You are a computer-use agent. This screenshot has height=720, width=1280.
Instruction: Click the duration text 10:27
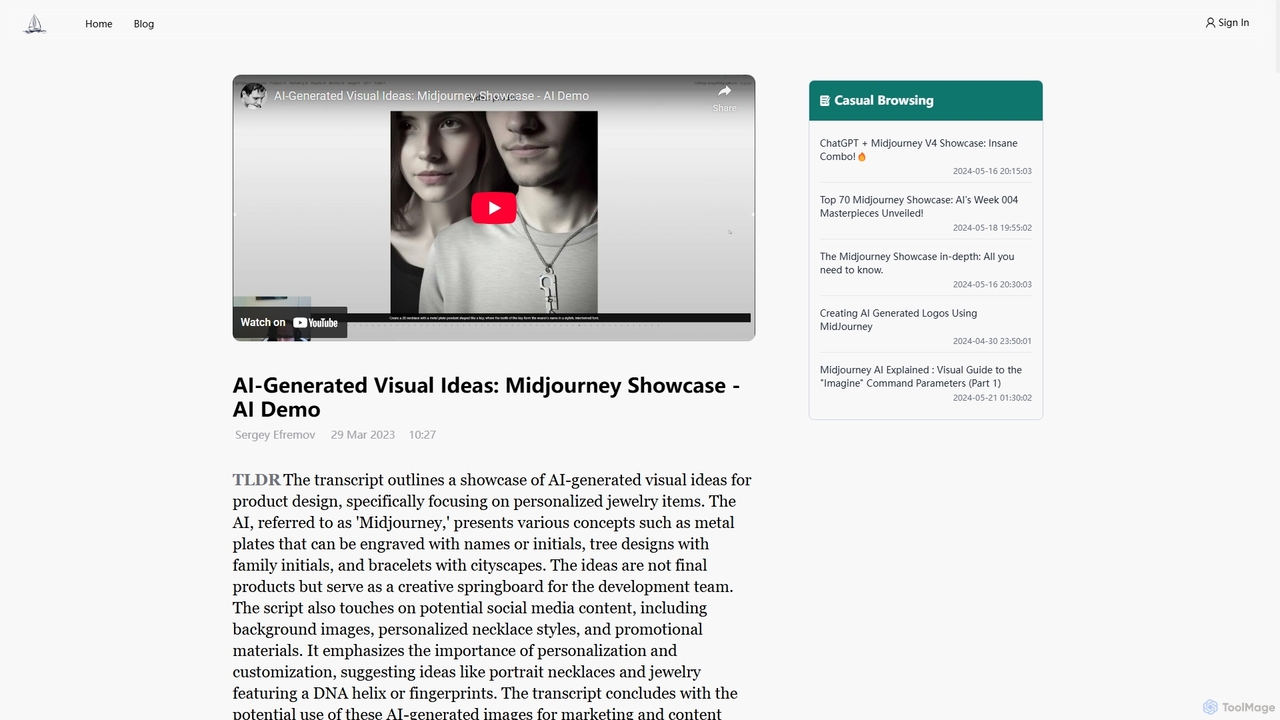(x=422, y=435)
